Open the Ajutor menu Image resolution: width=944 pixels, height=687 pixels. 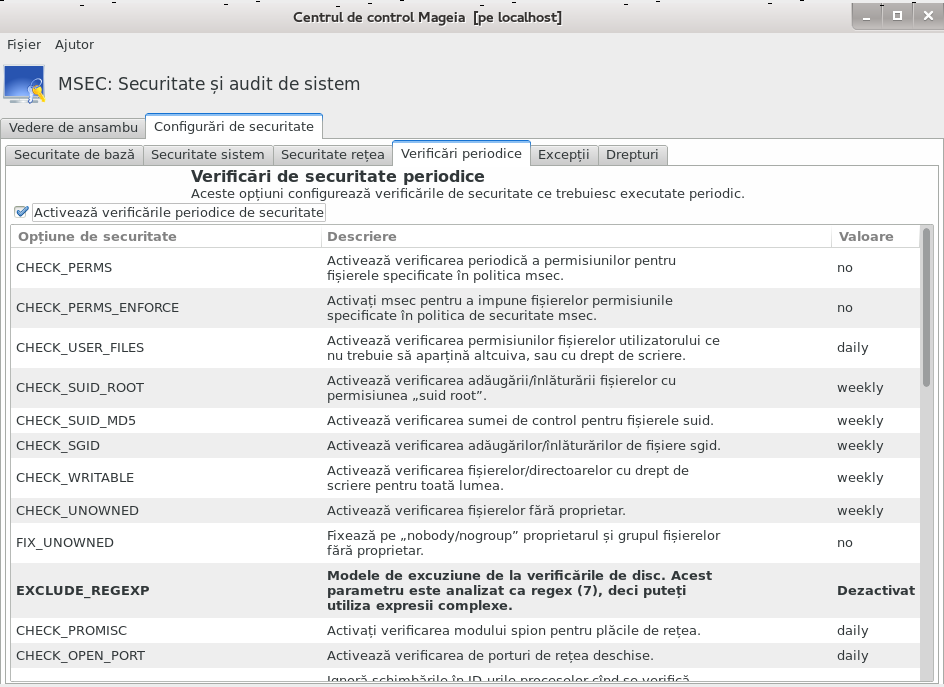(74, 45)
